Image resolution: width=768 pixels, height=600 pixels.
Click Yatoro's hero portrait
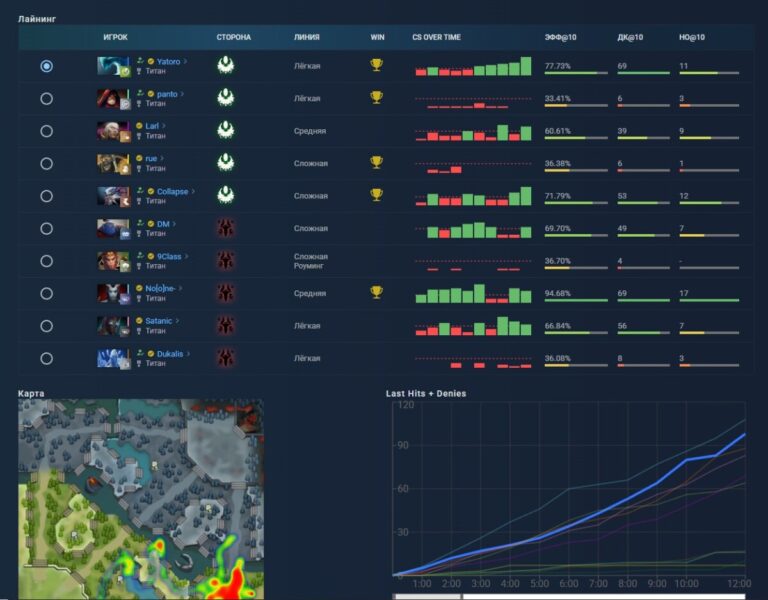[x=113, y=66]
